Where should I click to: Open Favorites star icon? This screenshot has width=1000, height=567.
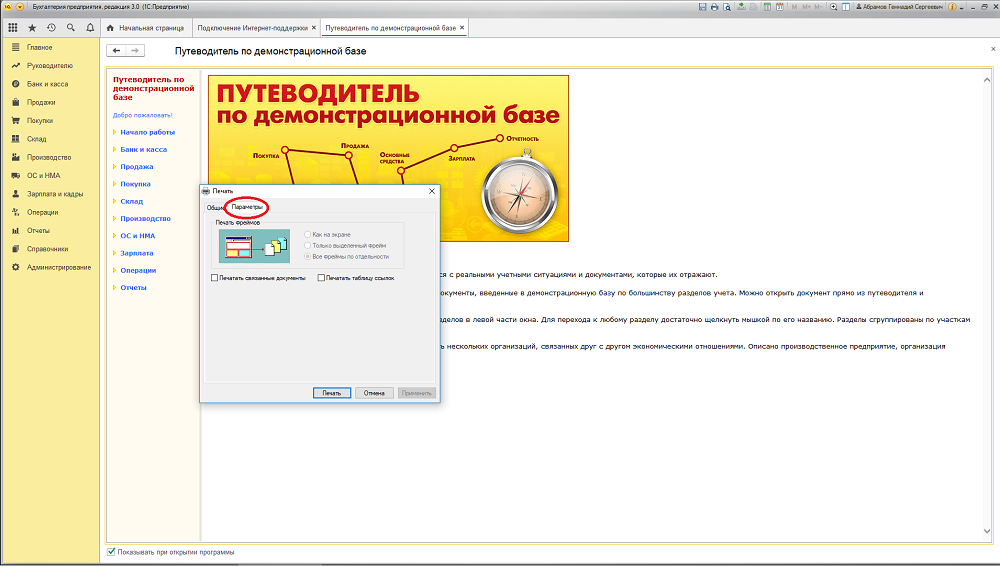pos(32,27)
